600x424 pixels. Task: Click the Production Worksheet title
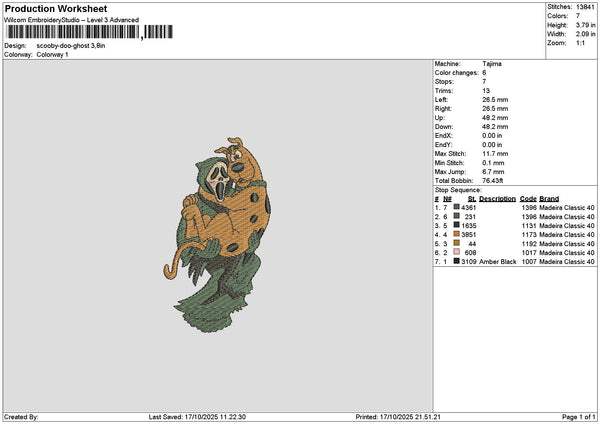pos(56,8)
